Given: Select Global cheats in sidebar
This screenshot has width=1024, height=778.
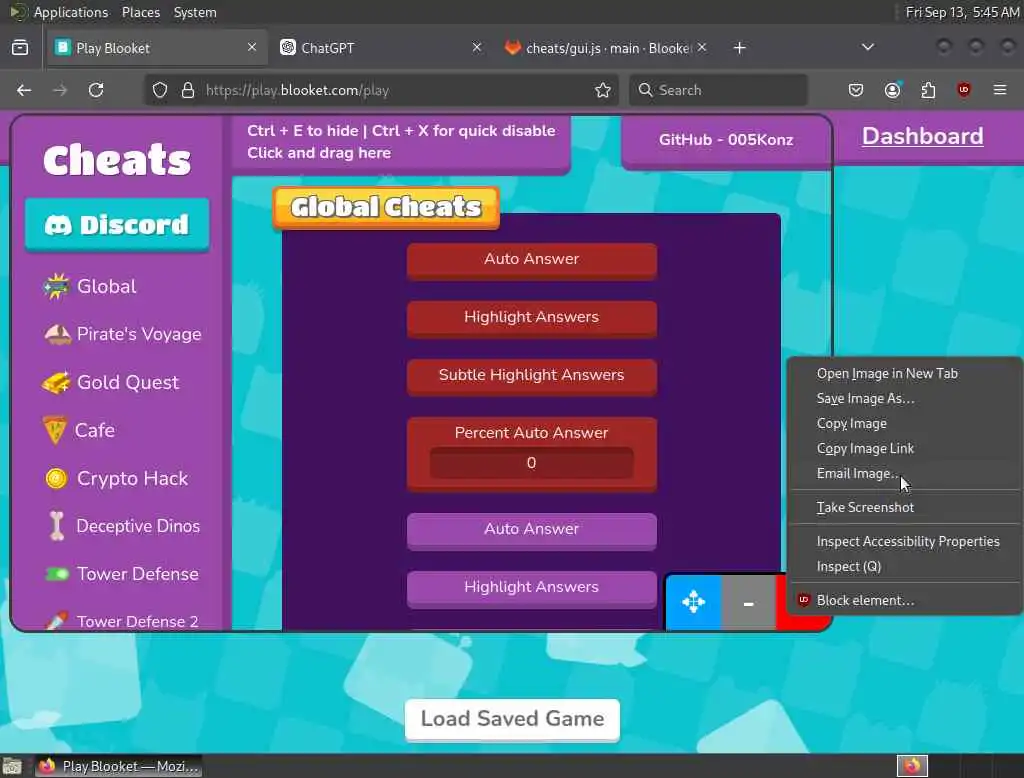Looking at the screenshot, I should 90,286.
